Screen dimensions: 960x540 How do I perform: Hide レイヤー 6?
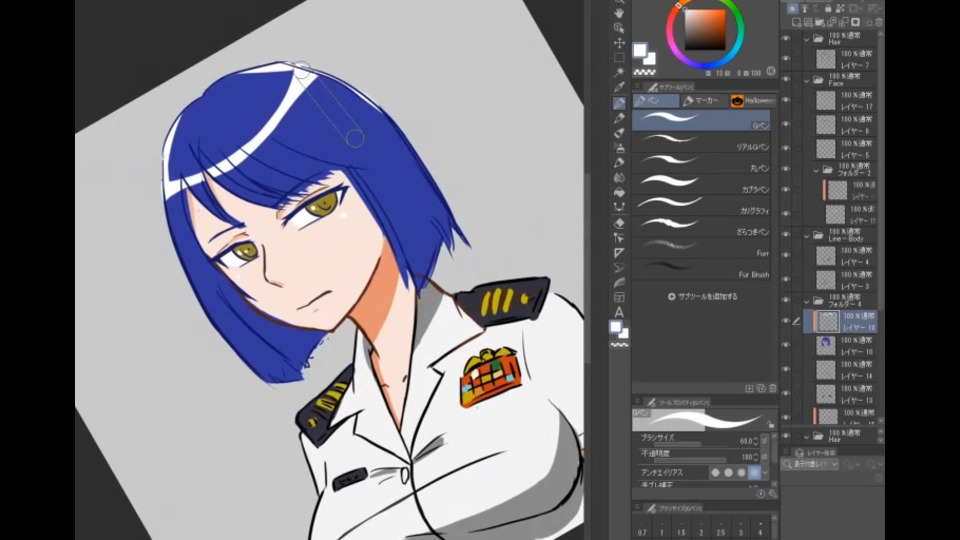click(786, 124)
